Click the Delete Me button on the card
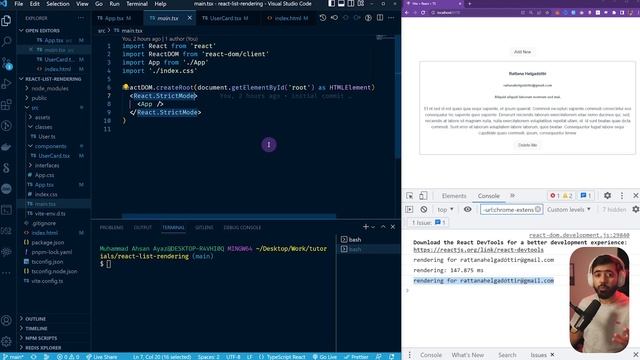The width and height of the screenshot is (640, 360). coord(527,145)
